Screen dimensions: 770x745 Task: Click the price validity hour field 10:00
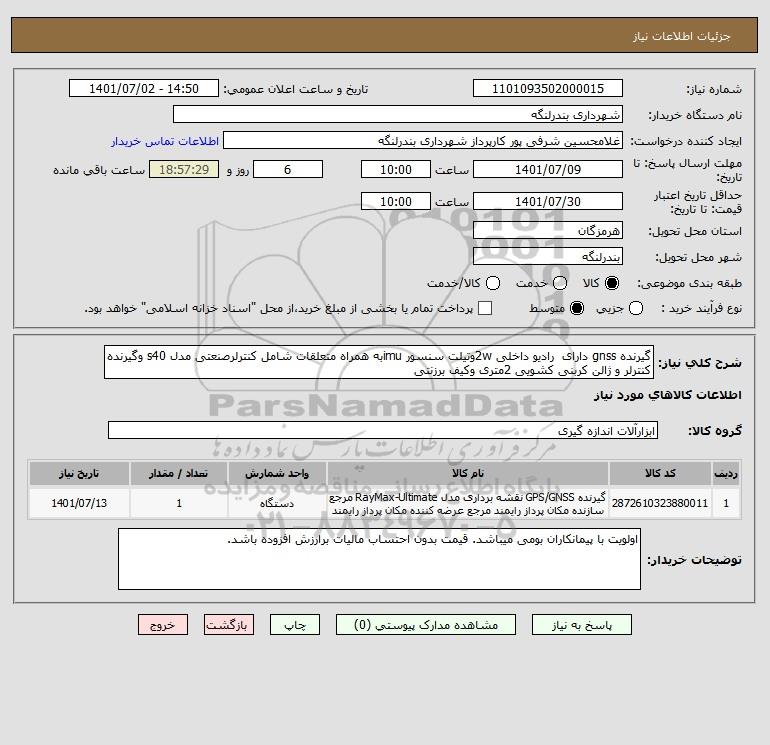[396, 201]
